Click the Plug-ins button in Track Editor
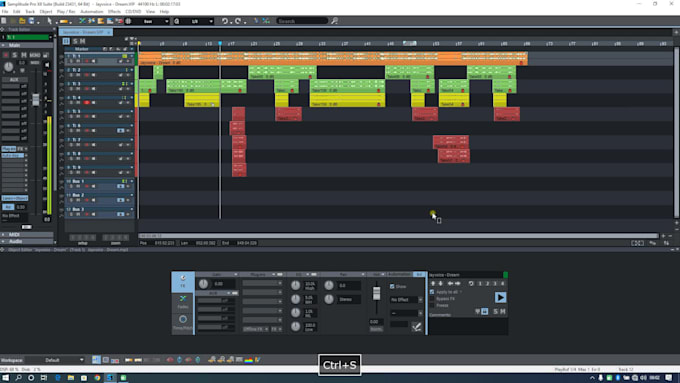Viewport: 680px width, 383px height. coord(8,149)
